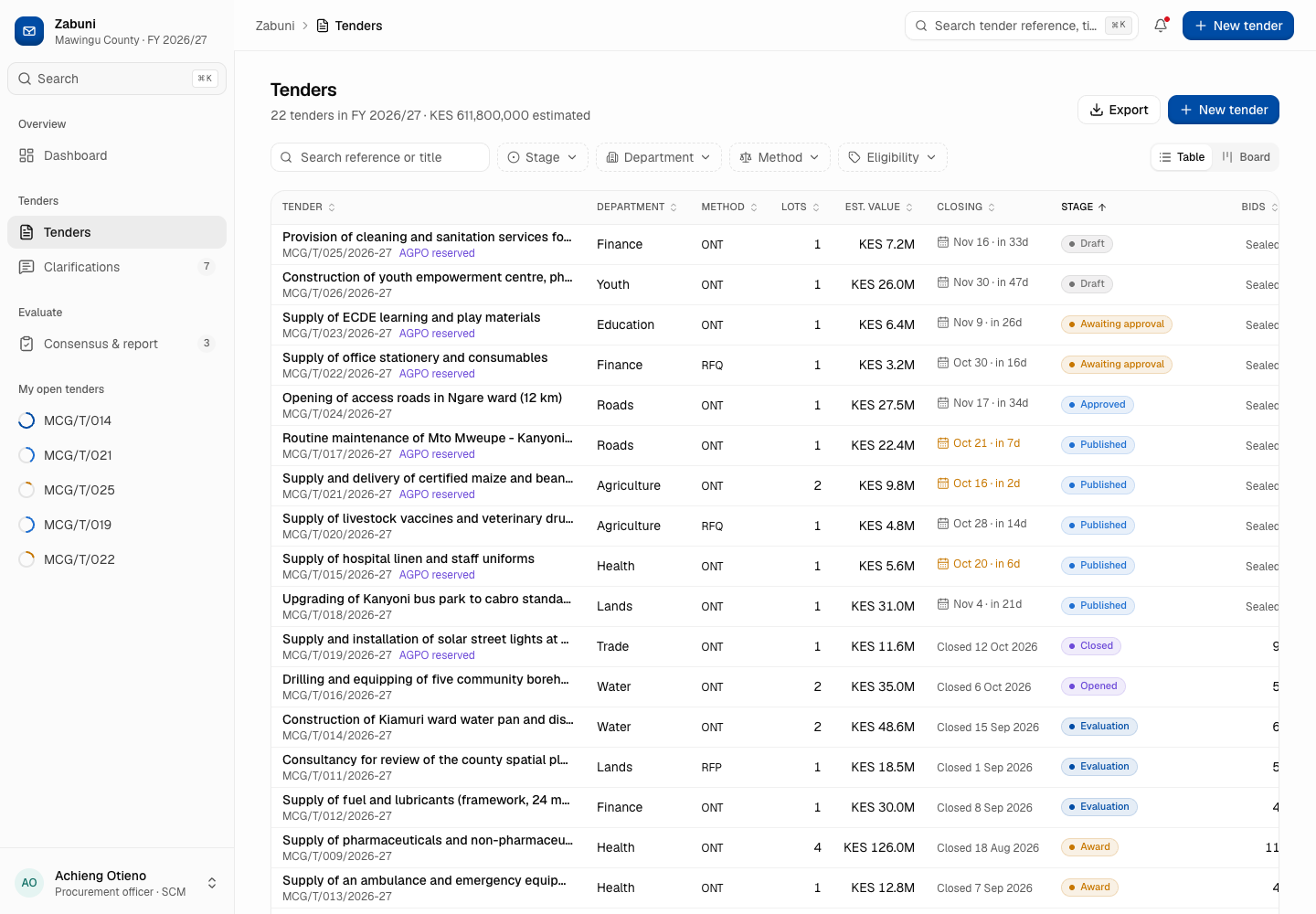Open Consensus & report page

point(117,344)
